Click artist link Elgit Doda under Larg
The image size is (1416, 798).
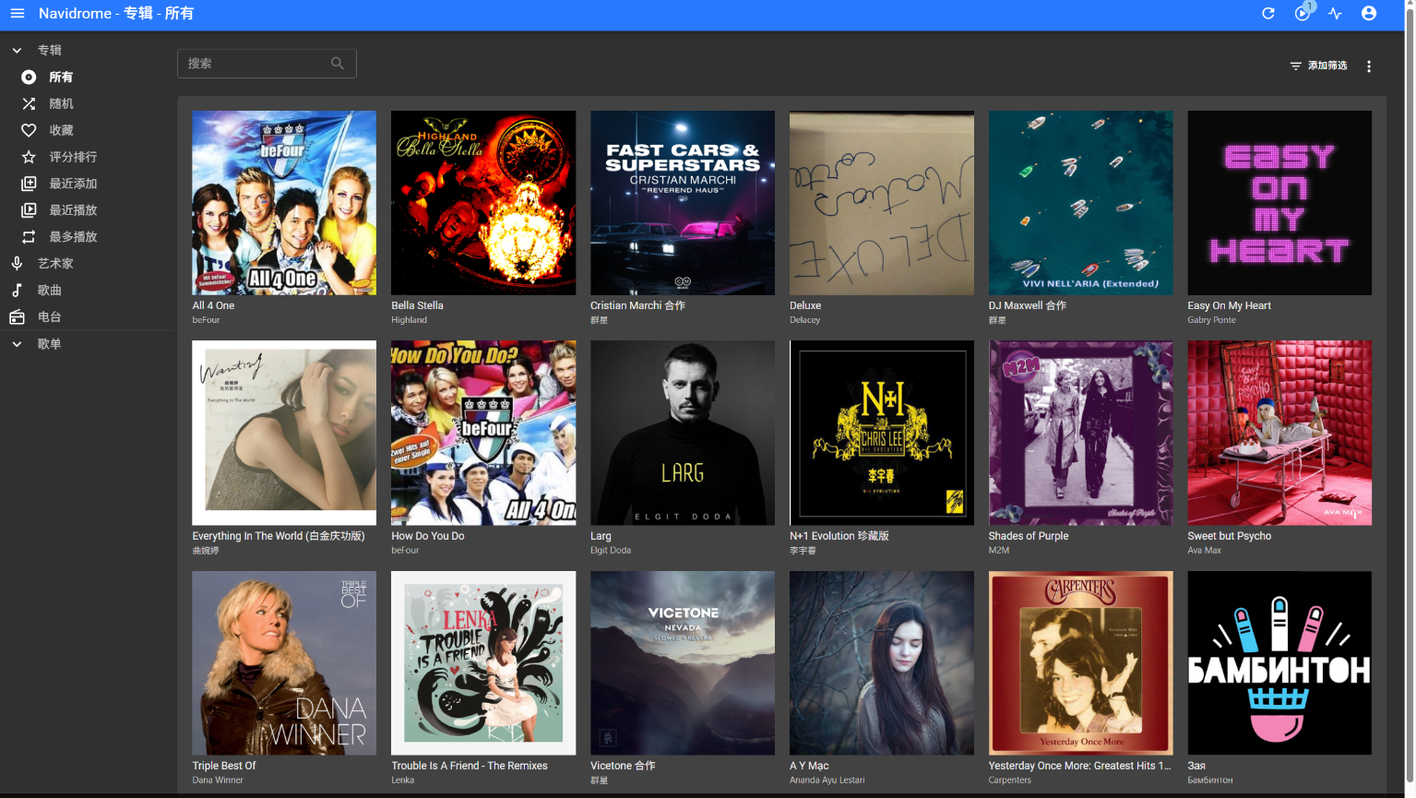pos(611,550)
